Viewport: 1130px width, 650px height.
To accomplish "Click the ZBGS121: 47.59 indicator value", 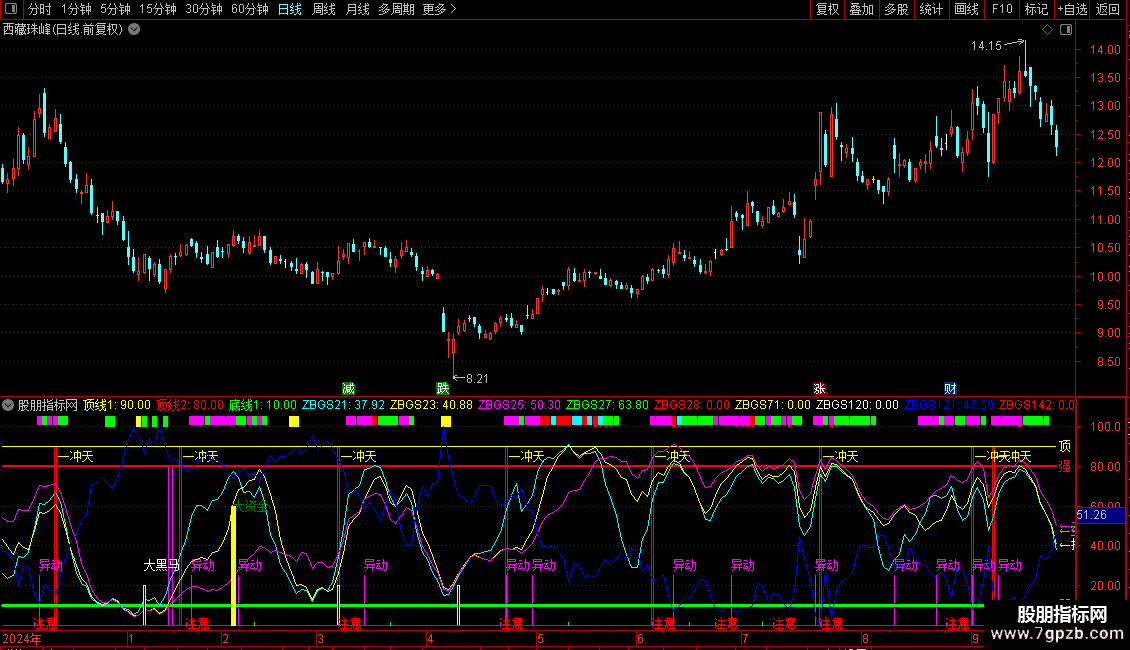I will click(x=948, y=405).
